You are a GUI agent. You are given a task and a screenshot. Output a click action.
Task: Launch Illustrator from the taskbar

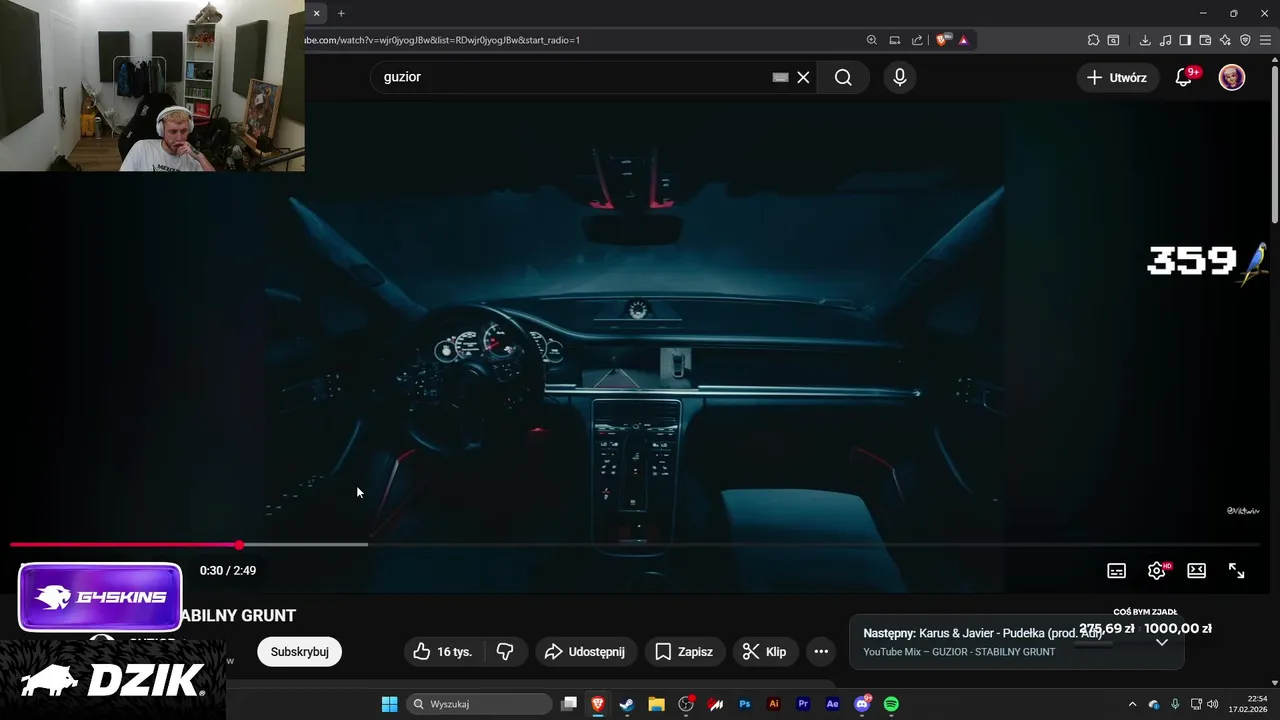[x=773, y=704]
